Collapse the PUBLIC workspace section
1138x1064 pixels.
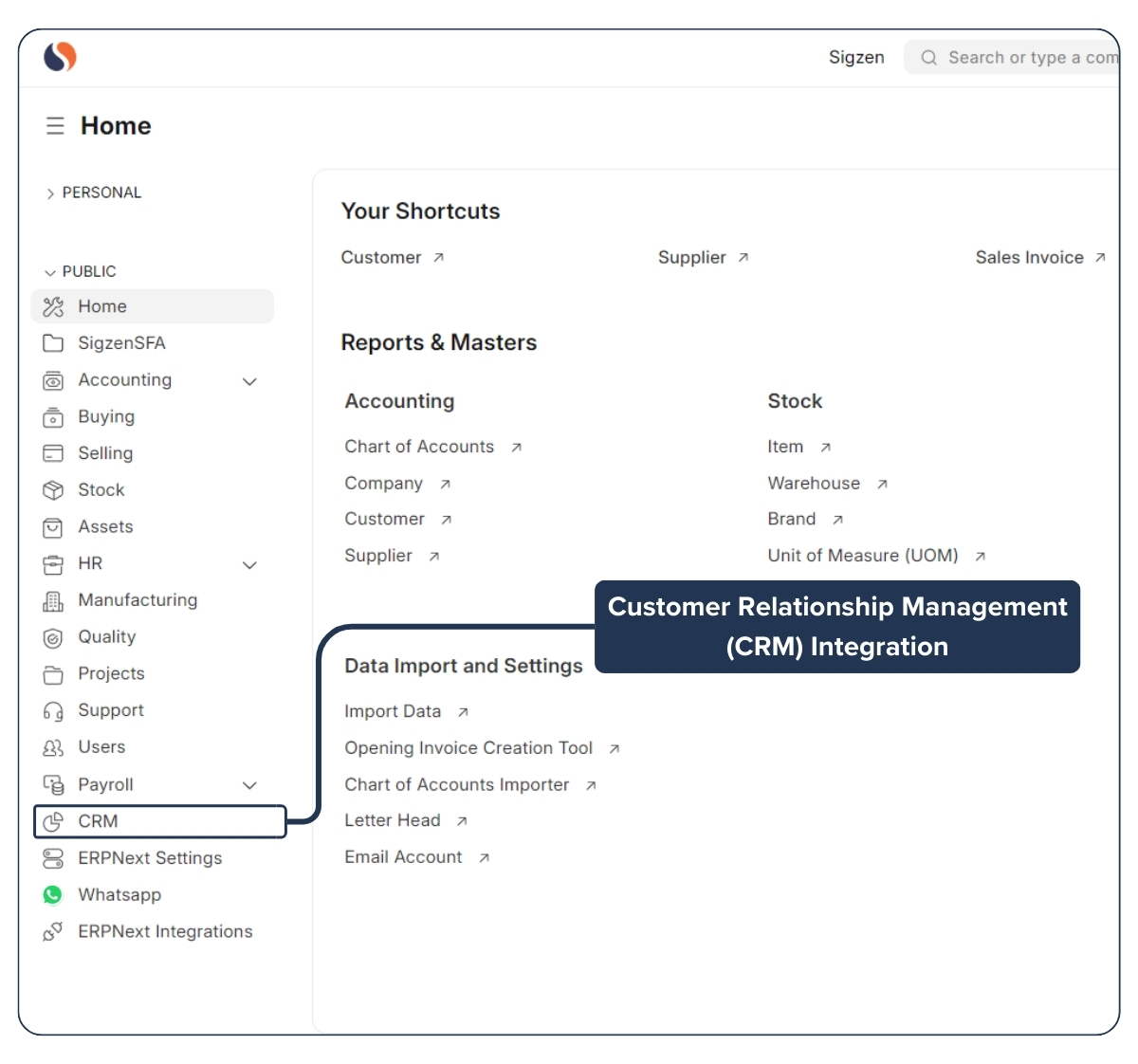coord(50,271)
